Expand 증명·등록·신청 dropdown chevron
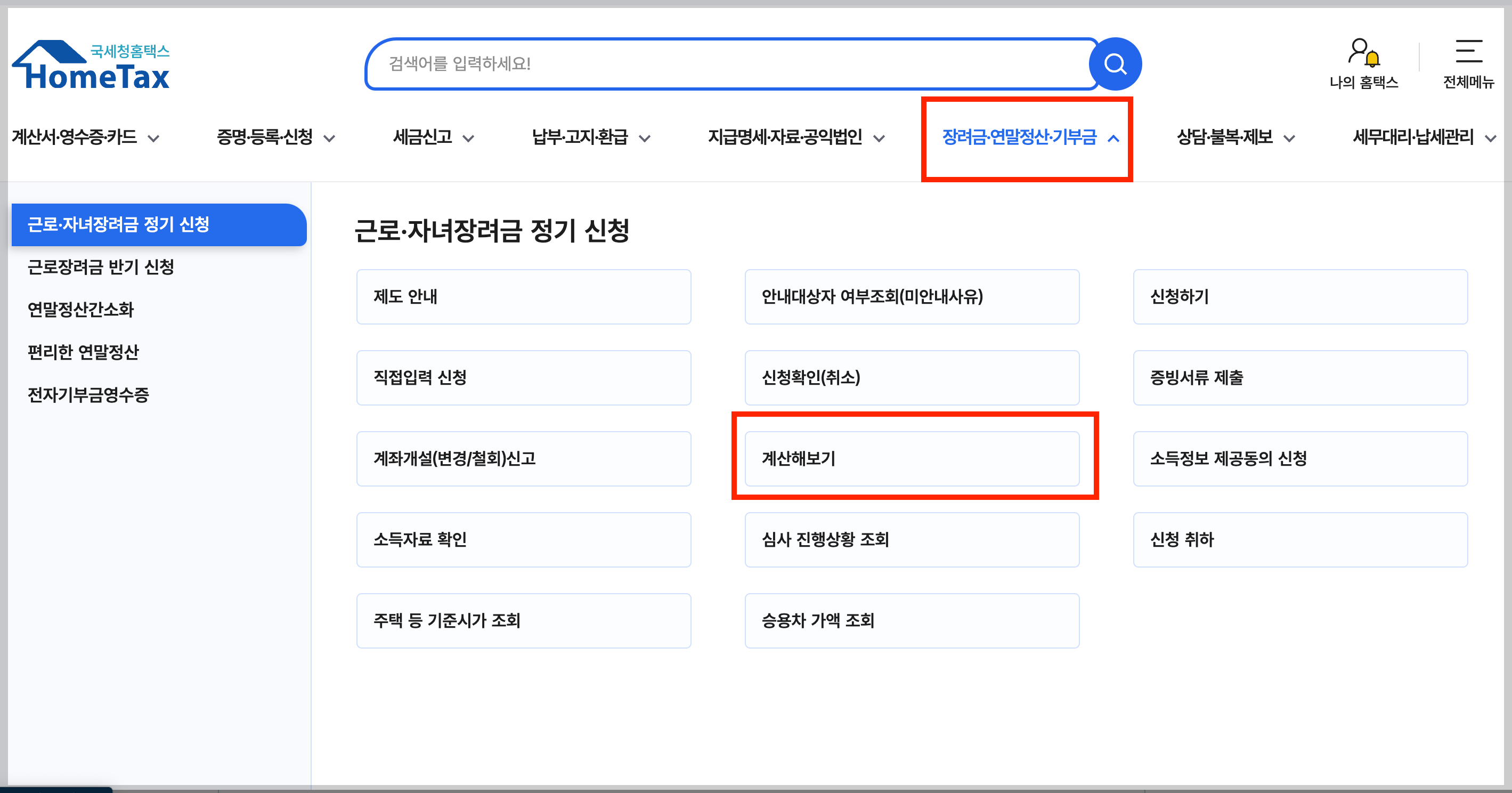This screenshot has height=793, width=1512. 330,139
